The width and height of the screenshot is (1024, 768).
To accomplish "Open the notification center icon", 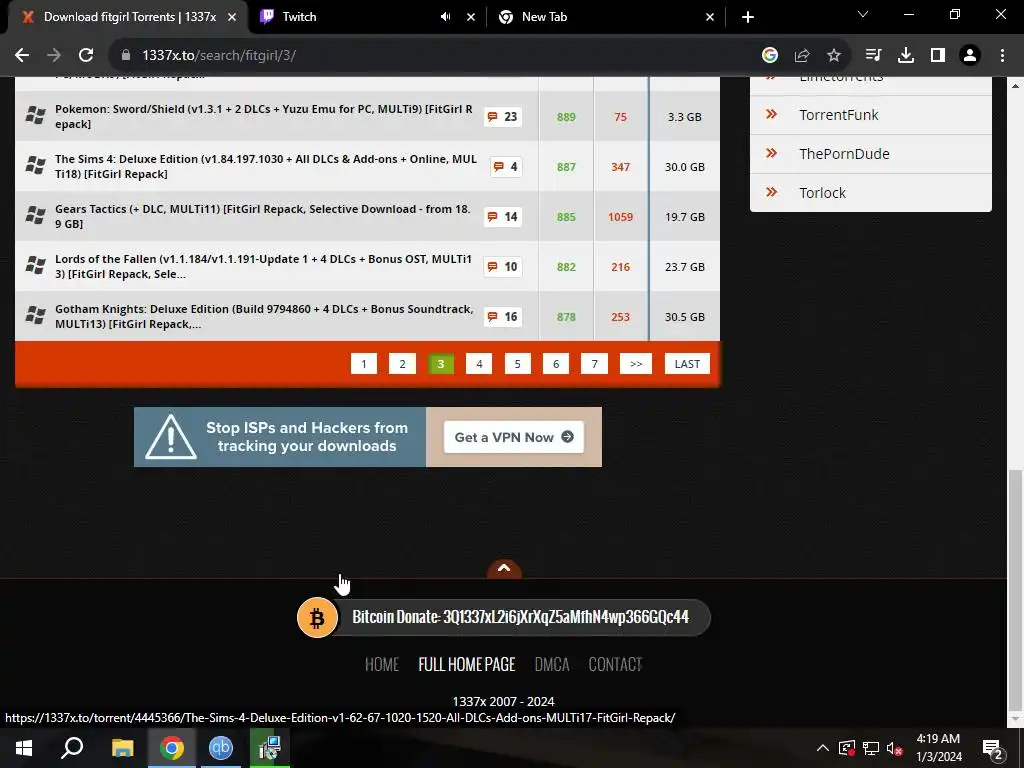I will click(x=993, y=749).
